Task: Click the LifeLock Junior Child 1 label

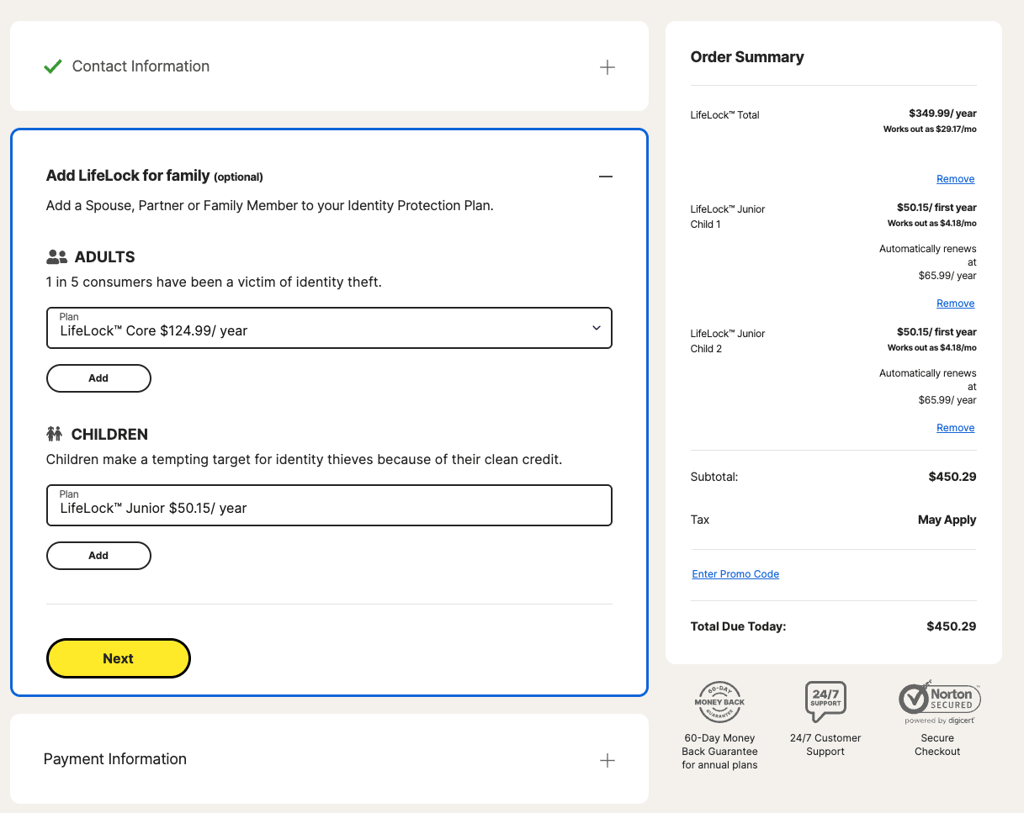Action: point(728,217)
